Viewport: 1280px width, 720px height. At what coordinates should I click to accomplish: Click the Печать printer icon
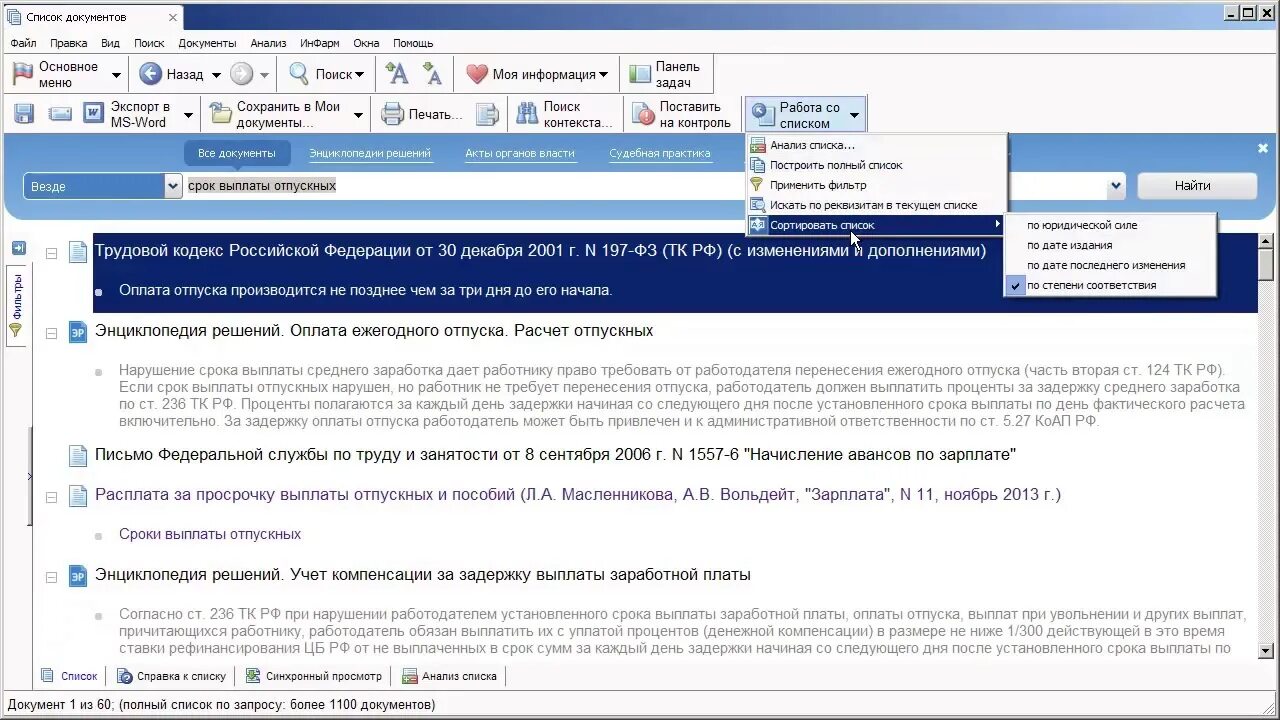pos(392,114)
